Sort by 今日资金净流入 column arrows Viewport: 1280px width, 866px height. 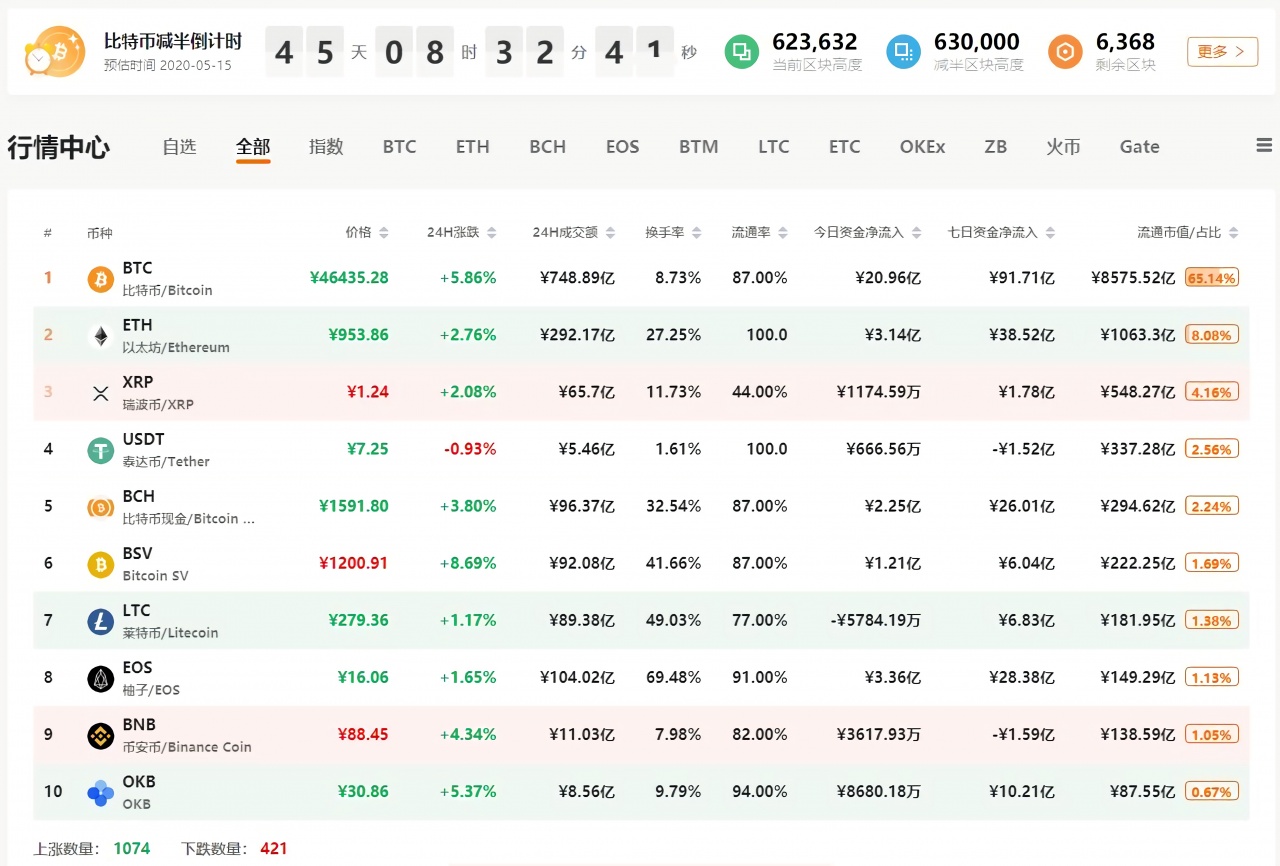click(x=915, y=233)
